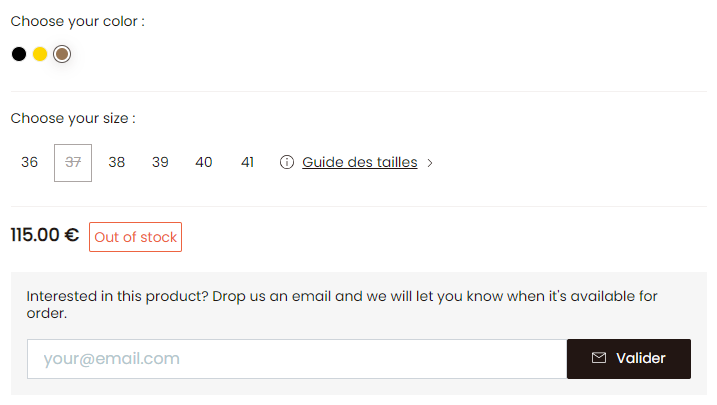This screenshot has height=405, width=717.
Task: Choose size 41
Action: 247,162
